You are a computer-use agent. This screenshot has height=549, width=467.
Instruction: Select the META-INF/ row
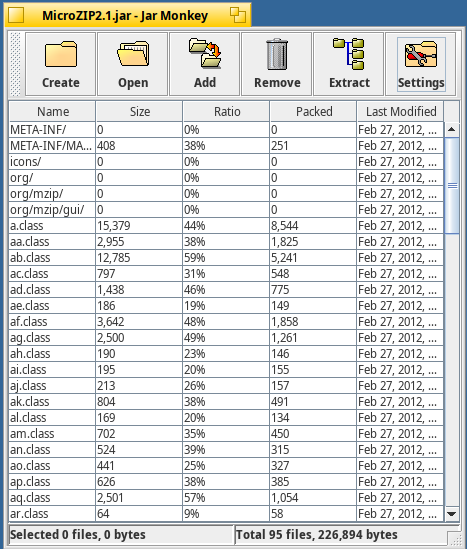[x=226, y=130]
